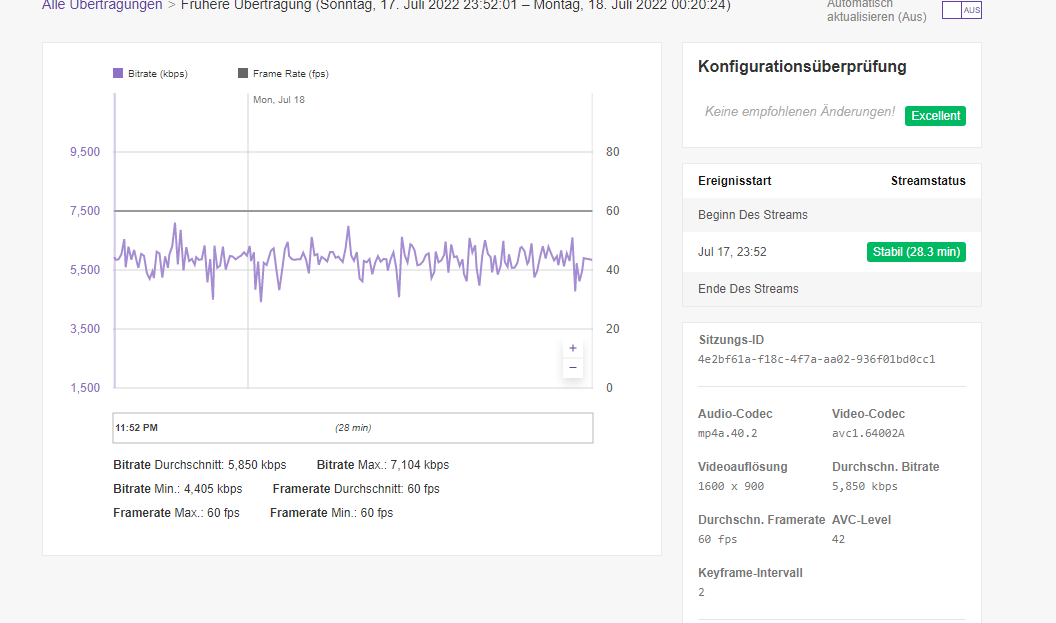
Task: Click the Mon, Jul 18 date marker
Action: [x=279, y=100]
